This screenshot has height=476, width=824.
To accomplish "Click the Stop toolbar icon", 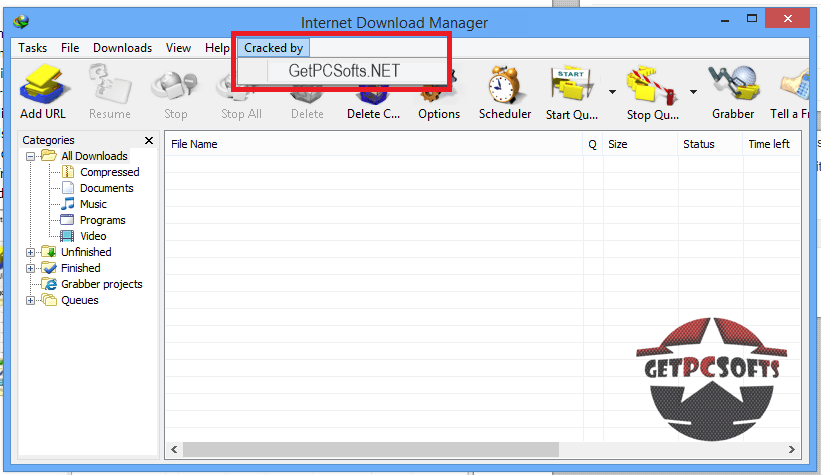I will click(x=175, y=87).
